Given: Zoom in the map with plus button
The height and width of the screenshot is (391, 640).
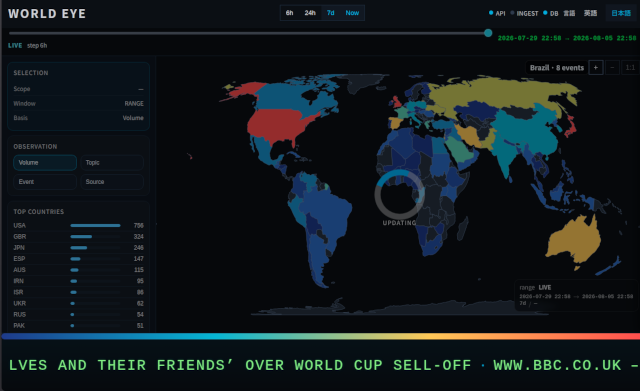Looking at the screenshot, I should [596, 68].
